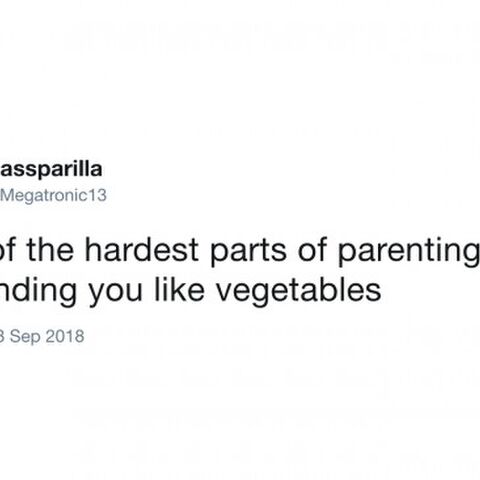This screenshot has width=480, height=480.
Task: Click the month "Sep" in the timestamp
Action: 25,337
